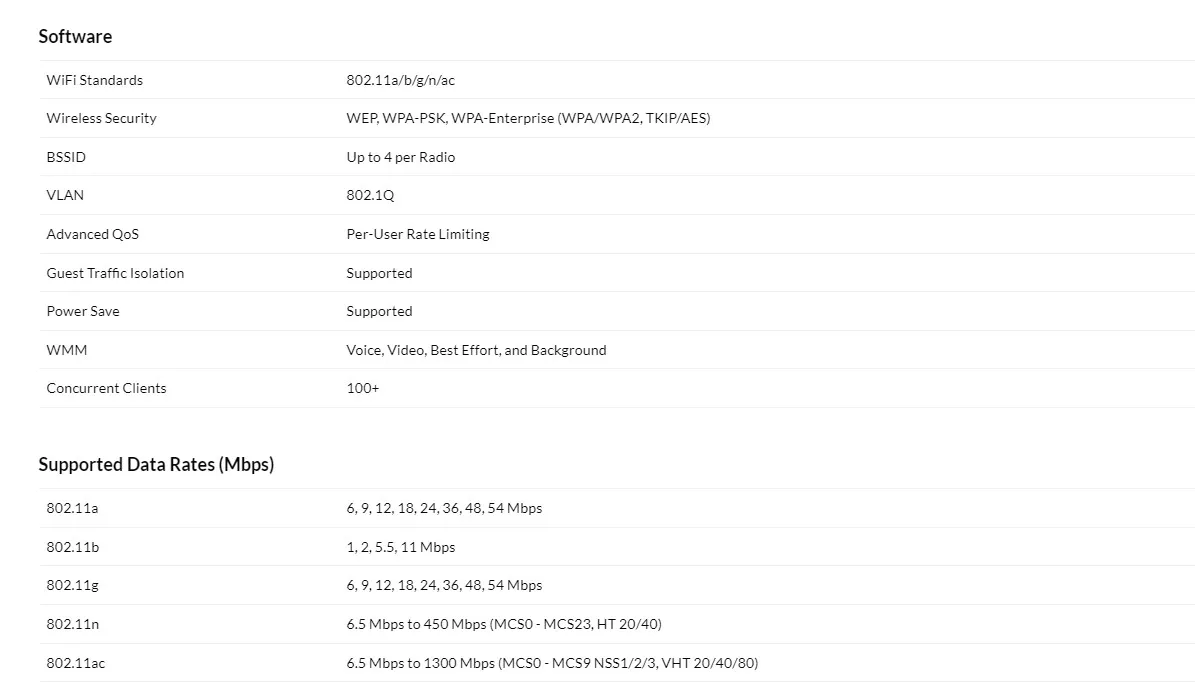Click the BSSID row label
This screenshot has width=1195, height=695.
click(66, 157)
